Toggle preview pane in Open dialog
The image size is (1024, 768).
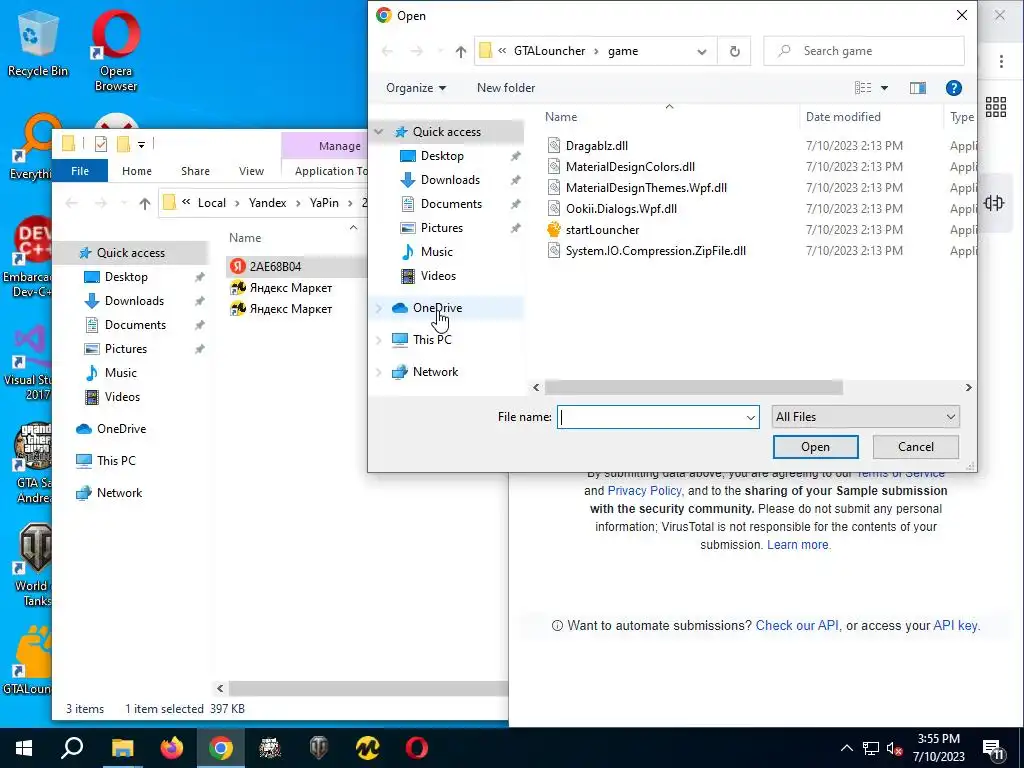click(x=918, y=88)
